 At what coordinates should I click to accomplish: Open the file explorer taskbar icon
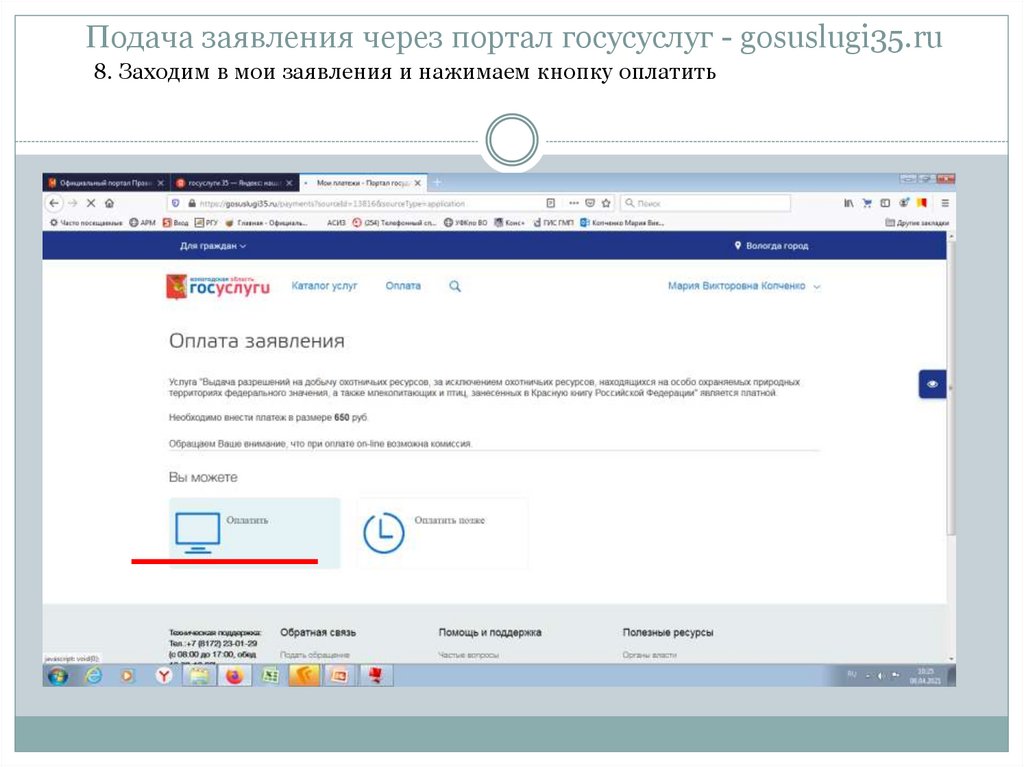coord(199,676)
